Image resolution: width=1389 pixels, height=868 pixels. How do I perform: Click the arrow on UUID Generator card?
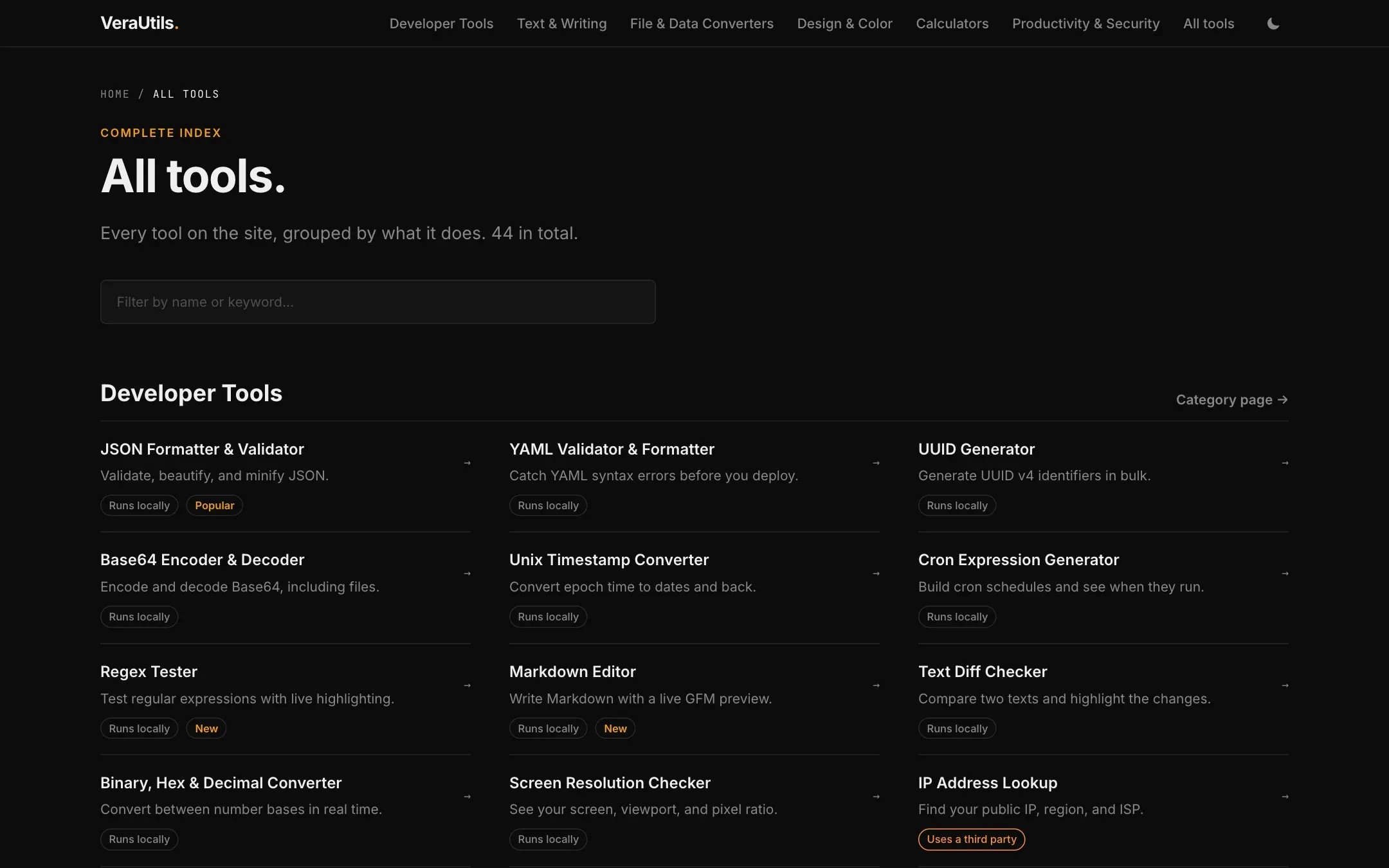point(1285,463)
